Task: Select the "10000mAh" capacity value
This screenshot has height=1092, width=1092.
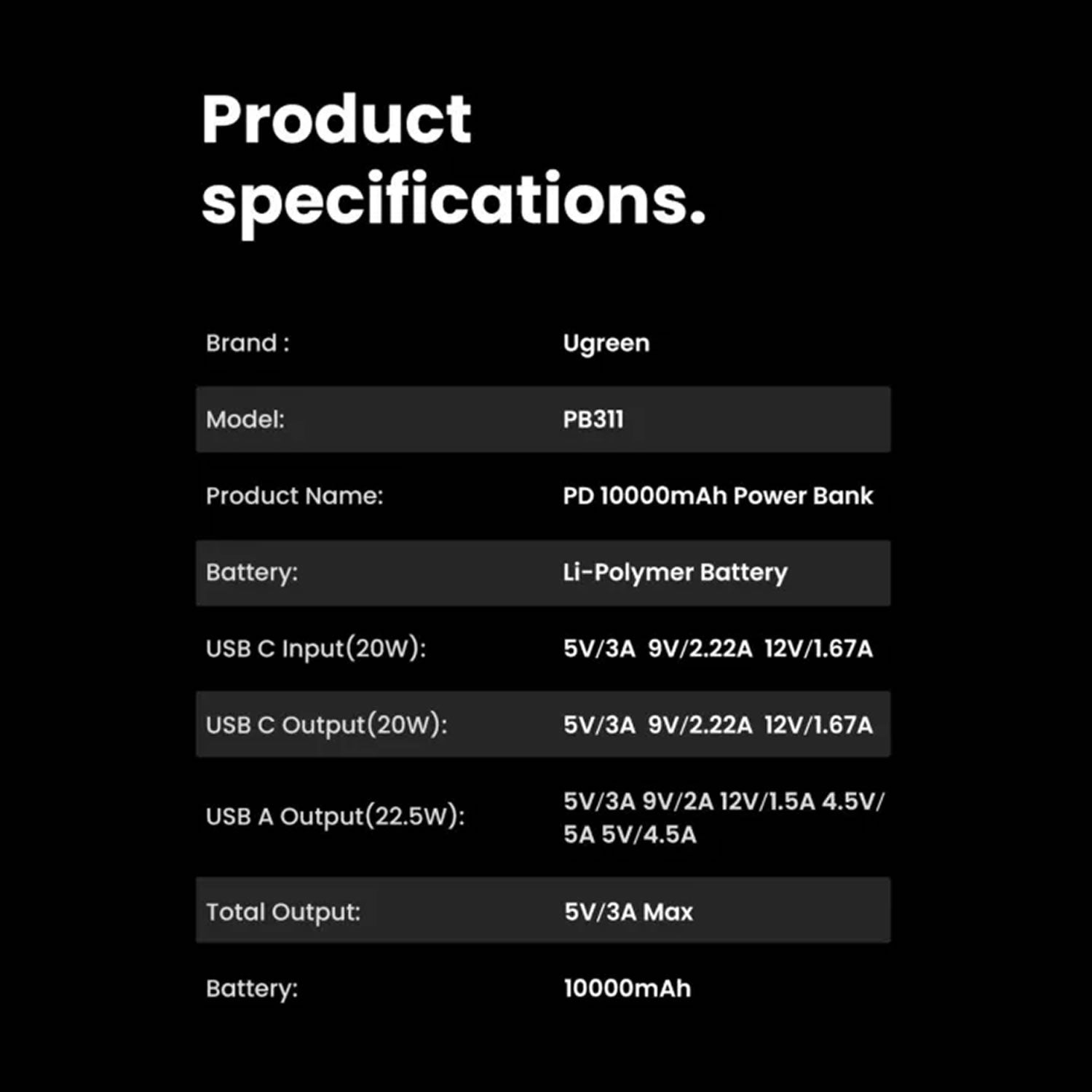Action: tap(627, 989)
